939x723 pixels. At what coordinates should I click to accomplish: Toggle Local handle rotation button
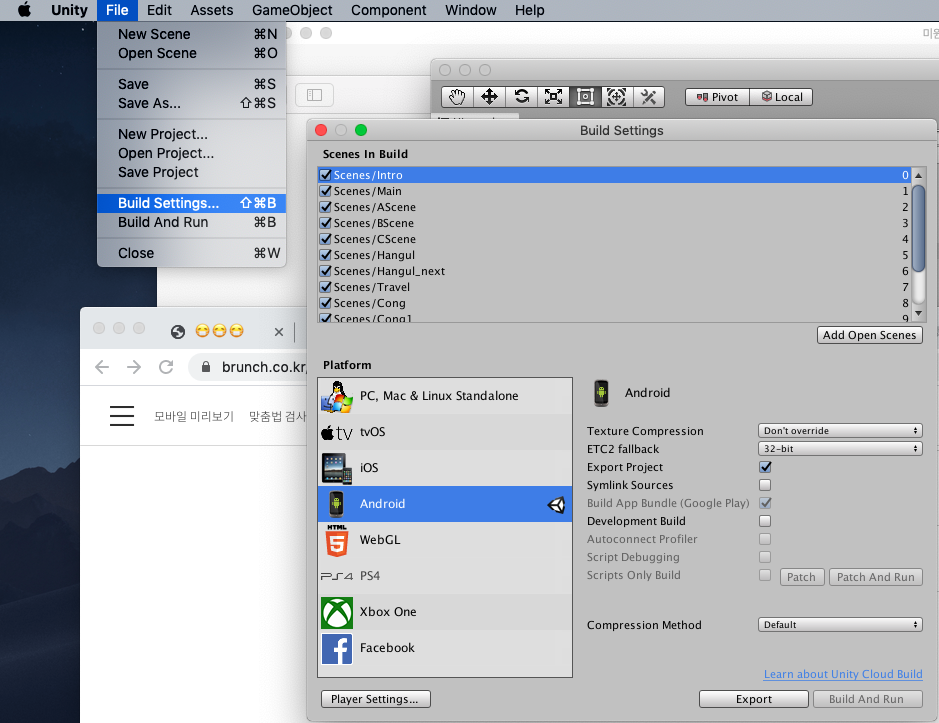[781, 97]
